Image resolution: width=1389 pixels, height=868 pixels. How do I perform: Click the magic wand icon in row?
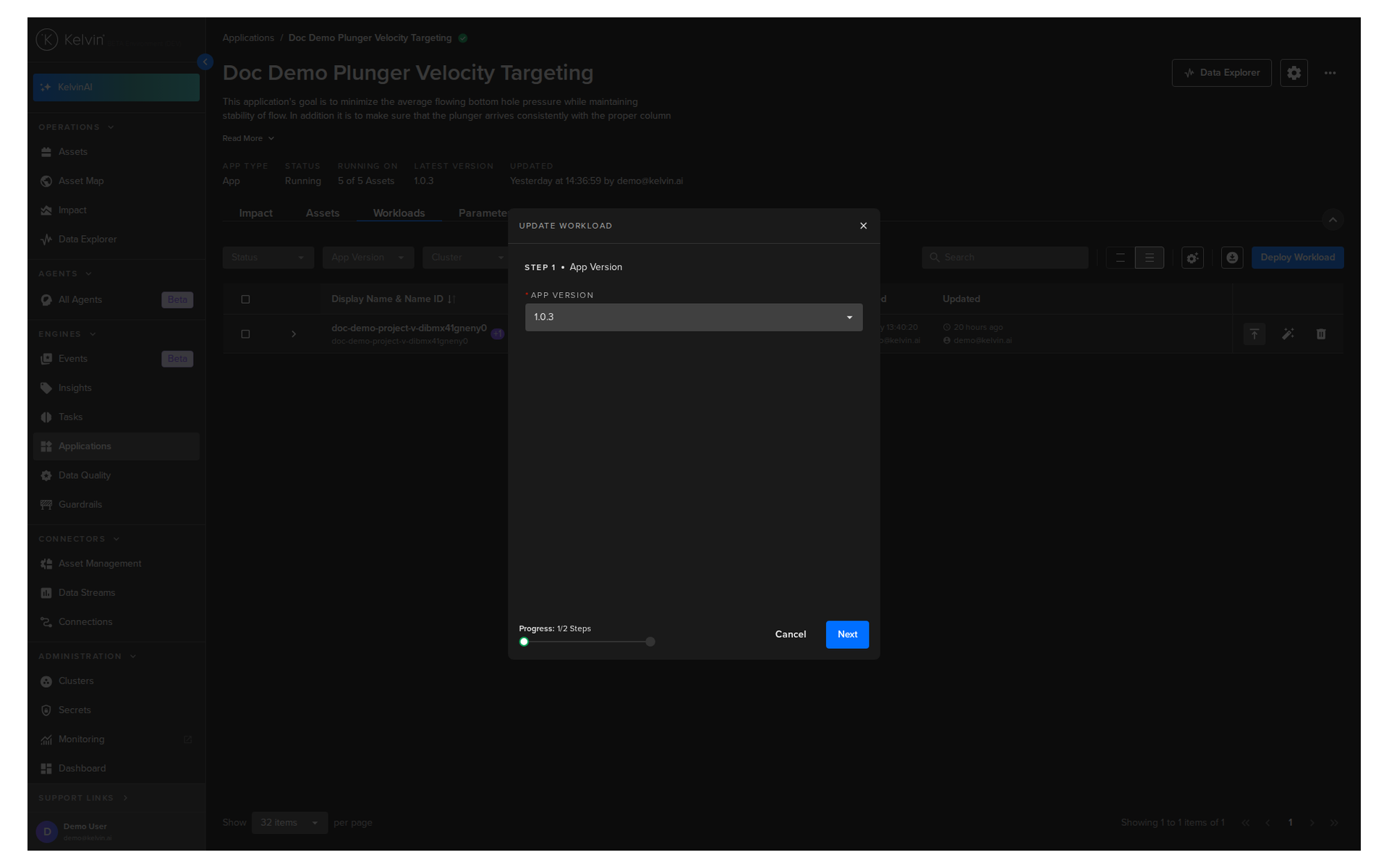(1288, 334)
